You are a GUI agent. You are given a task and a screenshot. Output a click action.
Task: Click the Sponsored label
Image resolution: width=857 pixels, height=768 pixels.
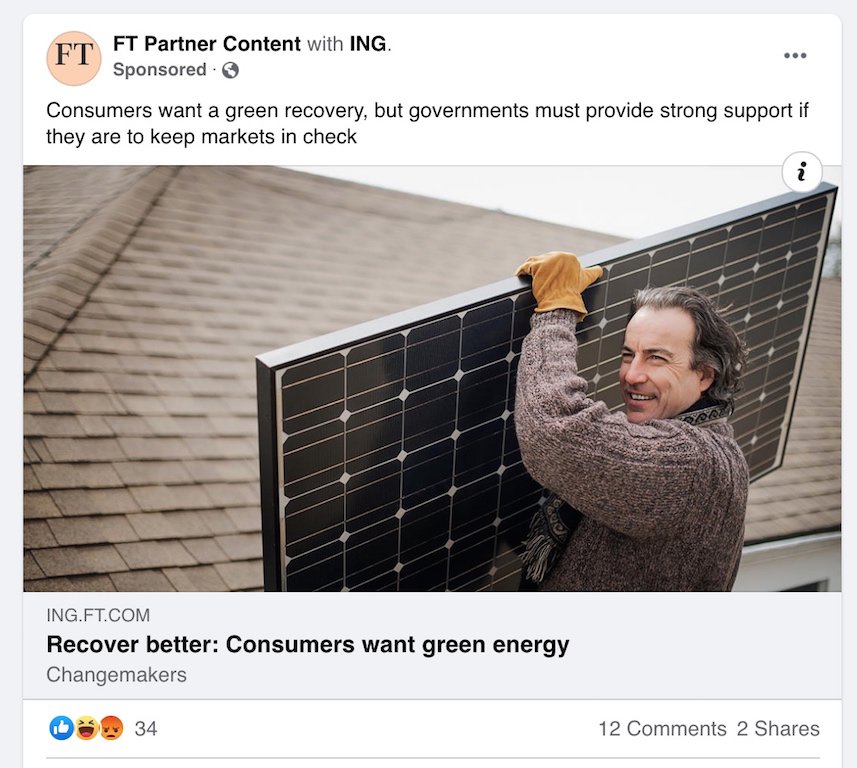[x=160, y=70]
